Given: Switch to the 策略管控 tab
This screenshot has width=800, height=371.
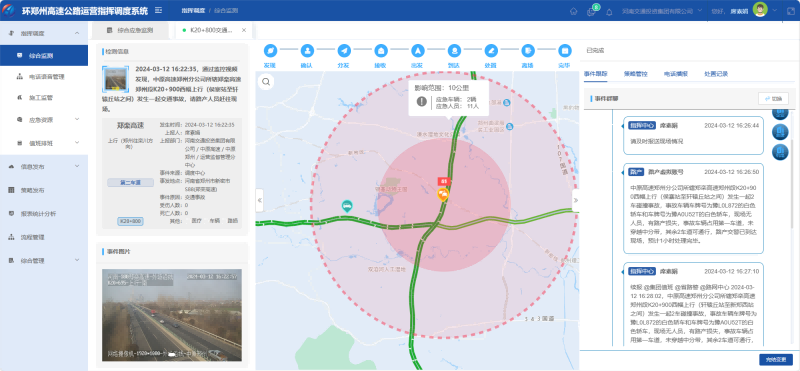Looking at the screenshot, I should (x=635, y=73).
